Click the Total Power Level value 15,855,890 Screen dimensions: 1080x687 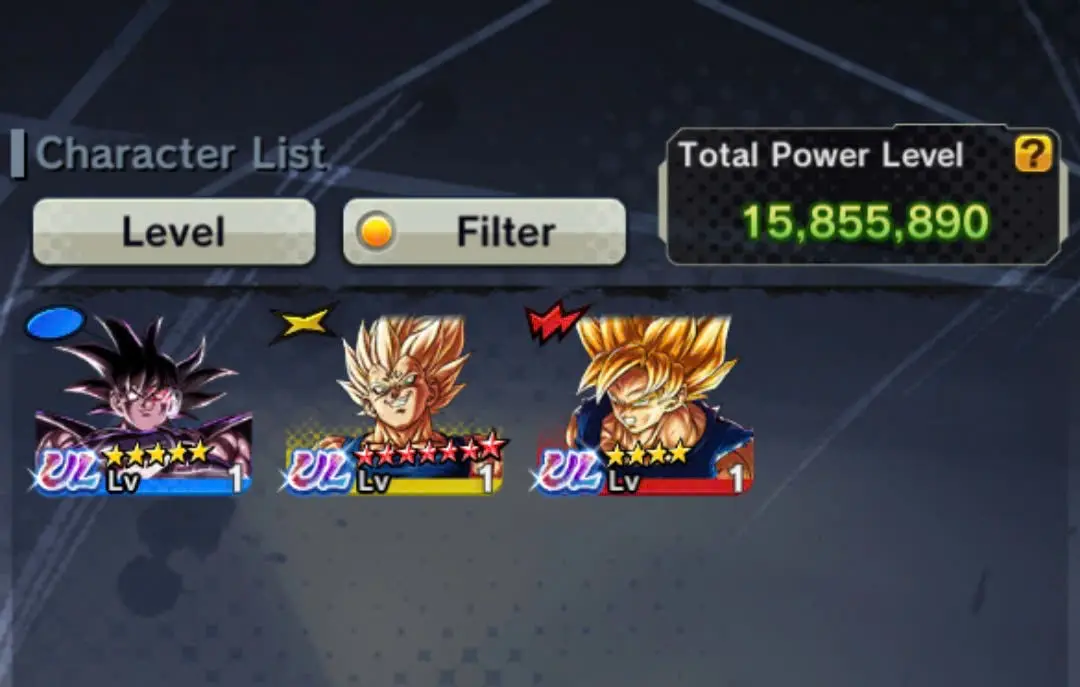coord(865,222)
